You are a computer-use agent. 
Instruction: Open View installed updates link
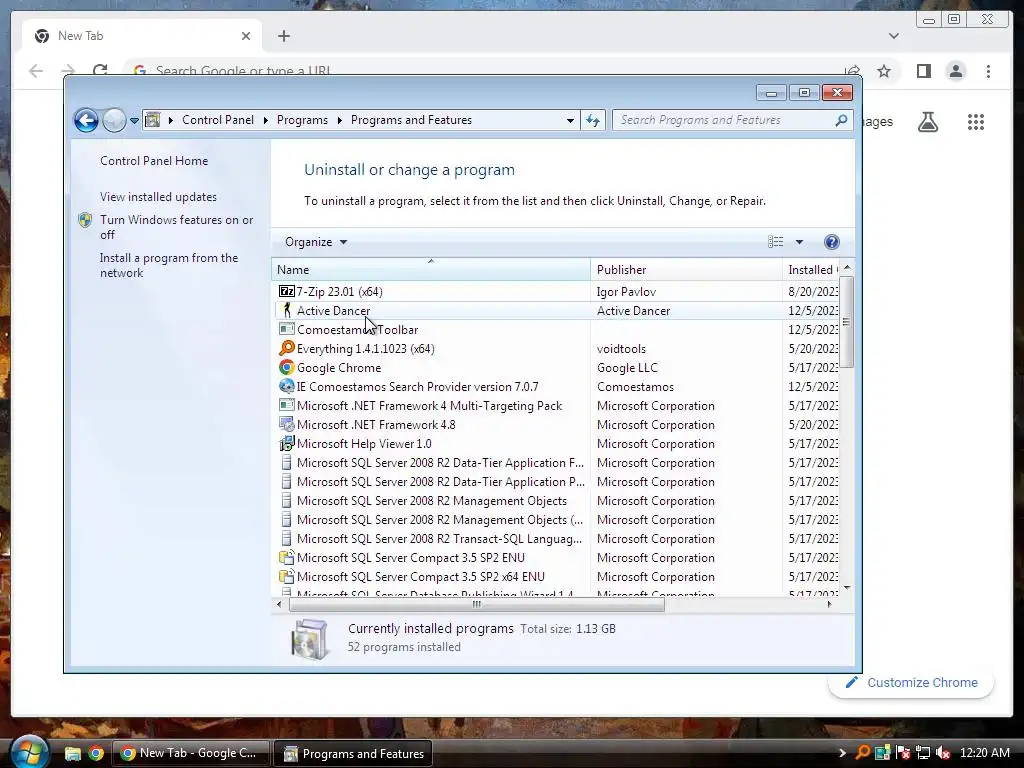pyautogui.click(x=158, y=197)
